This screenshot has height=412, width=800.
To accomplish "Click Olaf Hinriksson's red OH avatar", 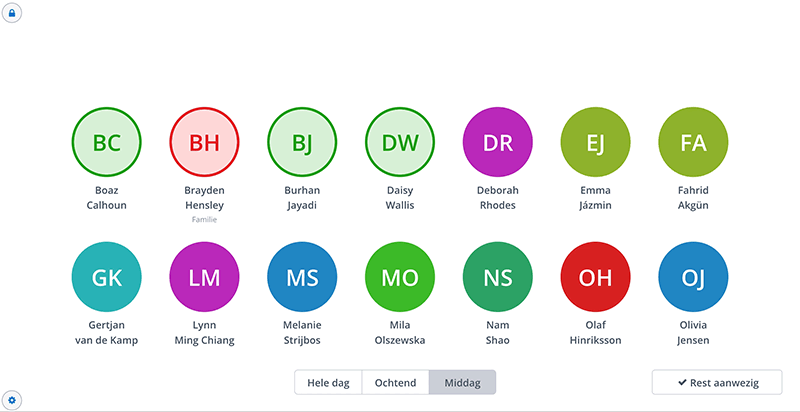I will click(595, 277).
